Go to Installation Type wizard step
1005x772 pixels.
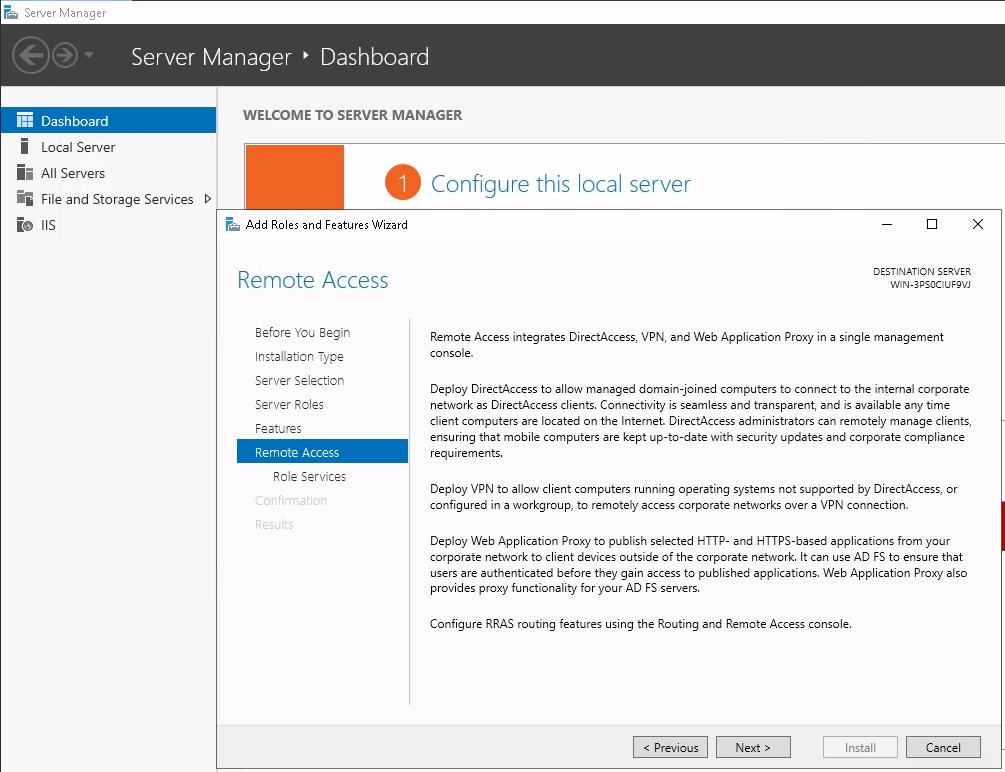(299, 356)
